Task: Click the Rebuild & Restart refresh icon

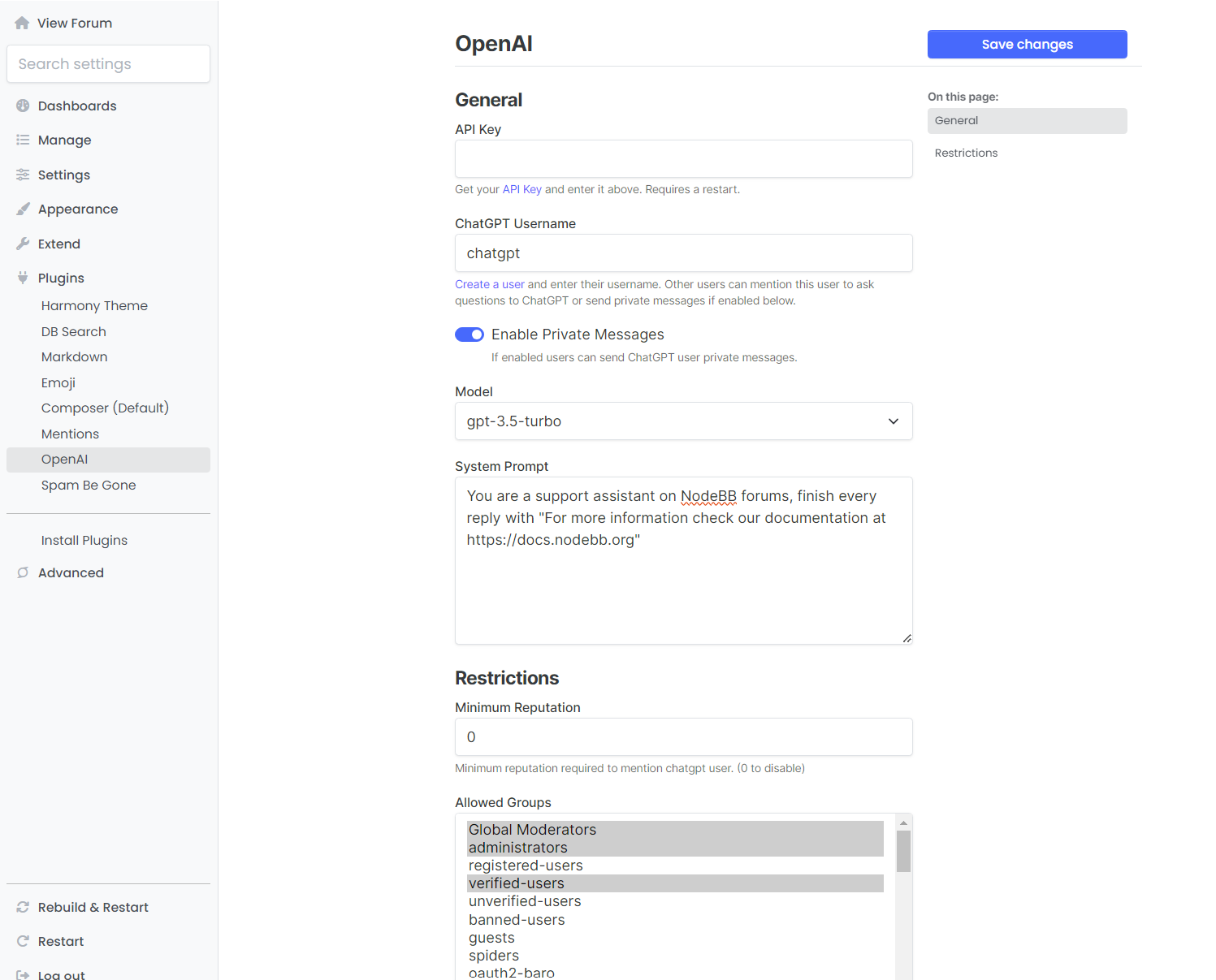Action: (x=23, y=907)
